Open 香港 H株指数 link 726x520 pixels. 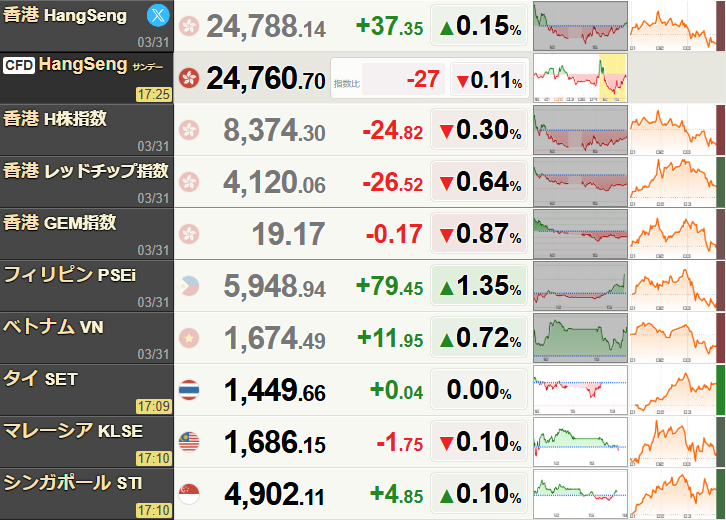point(55,119)
